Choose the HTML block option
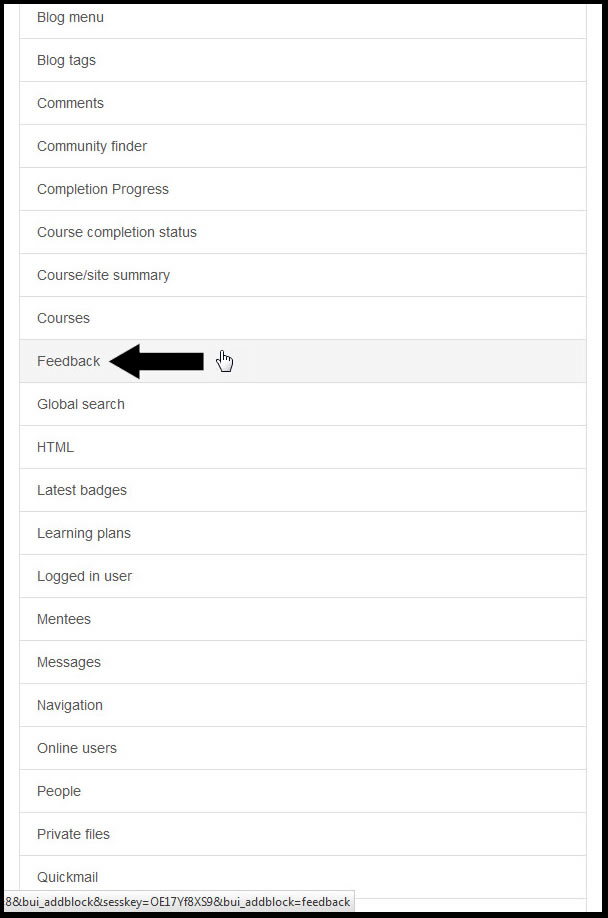This screenshot has height=918, width=608. [303, 447]
